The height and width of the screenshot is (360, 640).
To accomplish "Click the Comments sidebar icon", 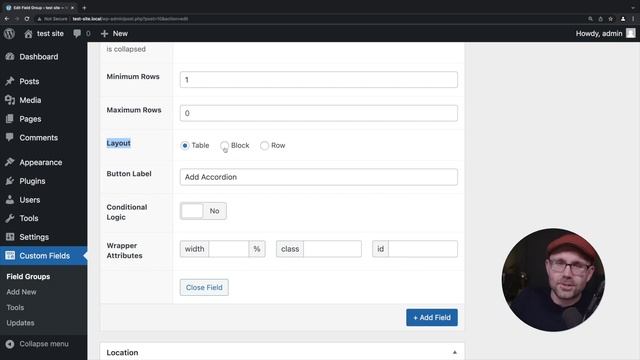I will click(10, 138).
